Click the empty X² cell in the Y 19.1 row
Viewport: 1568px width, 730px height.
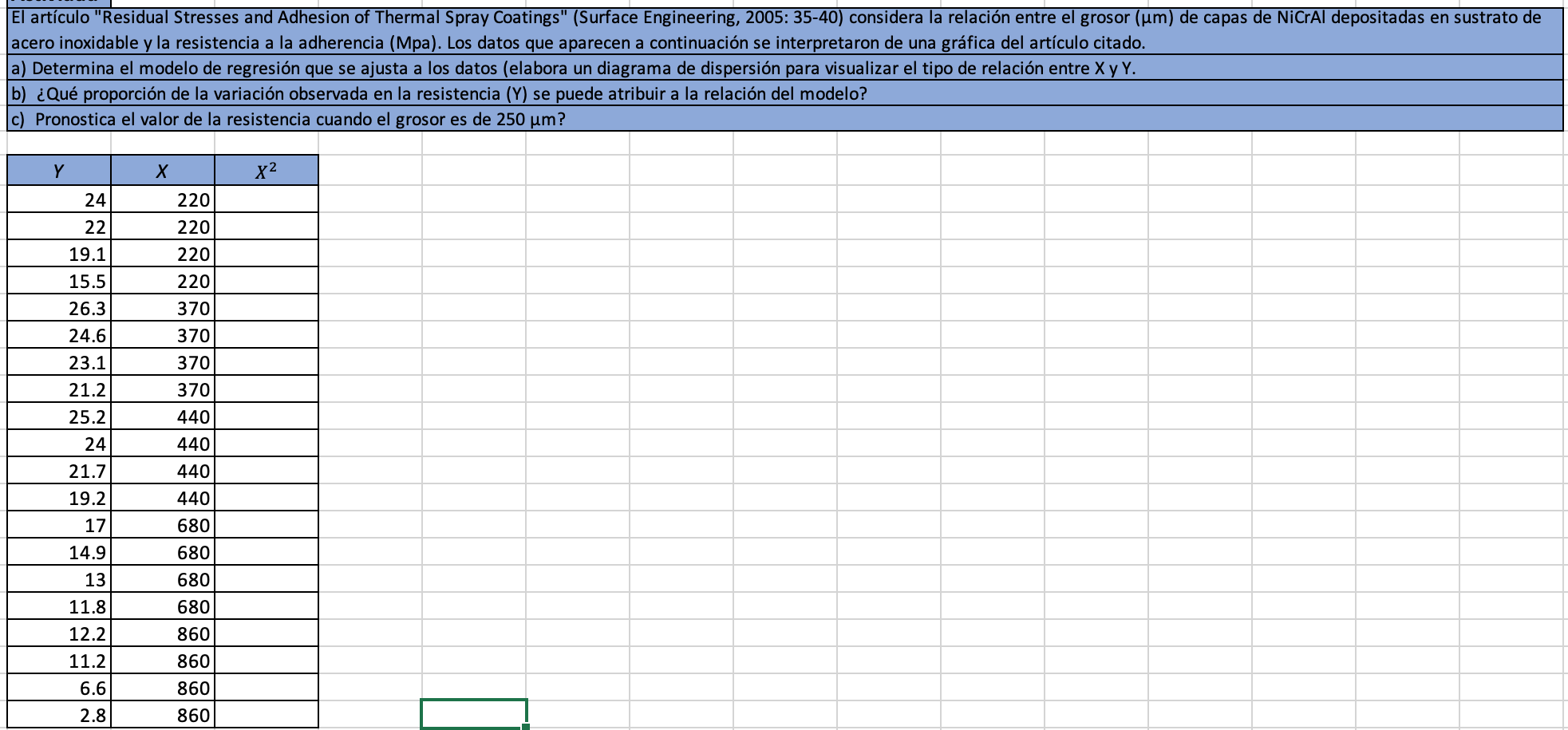(x=267, y=254)
